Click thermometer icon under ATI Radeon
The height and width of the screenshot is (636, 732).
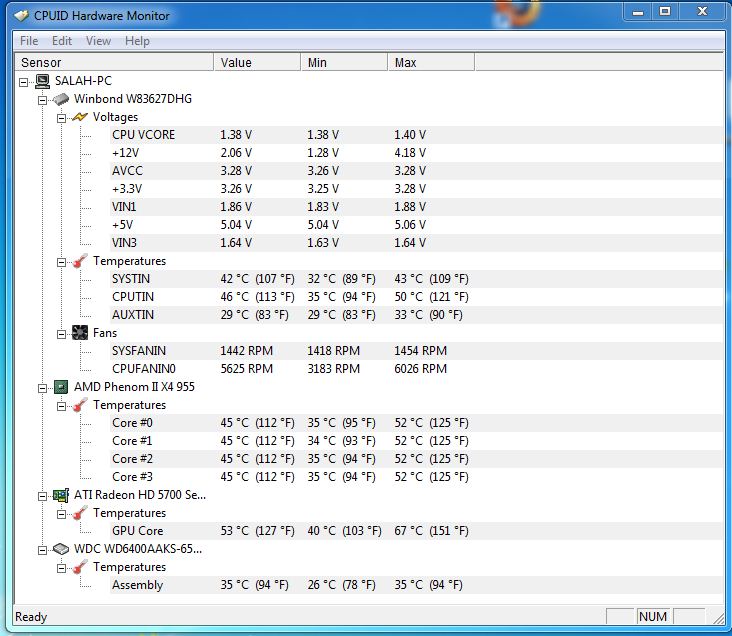click(80, 513)
